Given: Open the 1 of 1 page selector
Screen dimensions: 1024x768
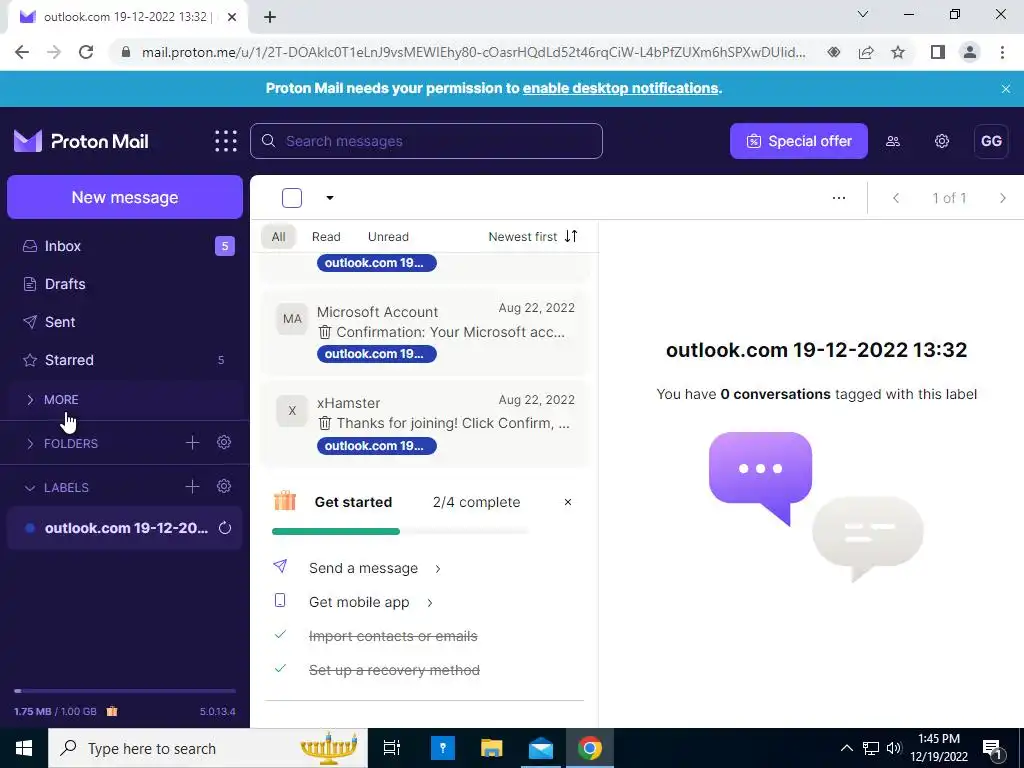Looking at the screenshot, I should pyautogui.click(x=949, y=198).
